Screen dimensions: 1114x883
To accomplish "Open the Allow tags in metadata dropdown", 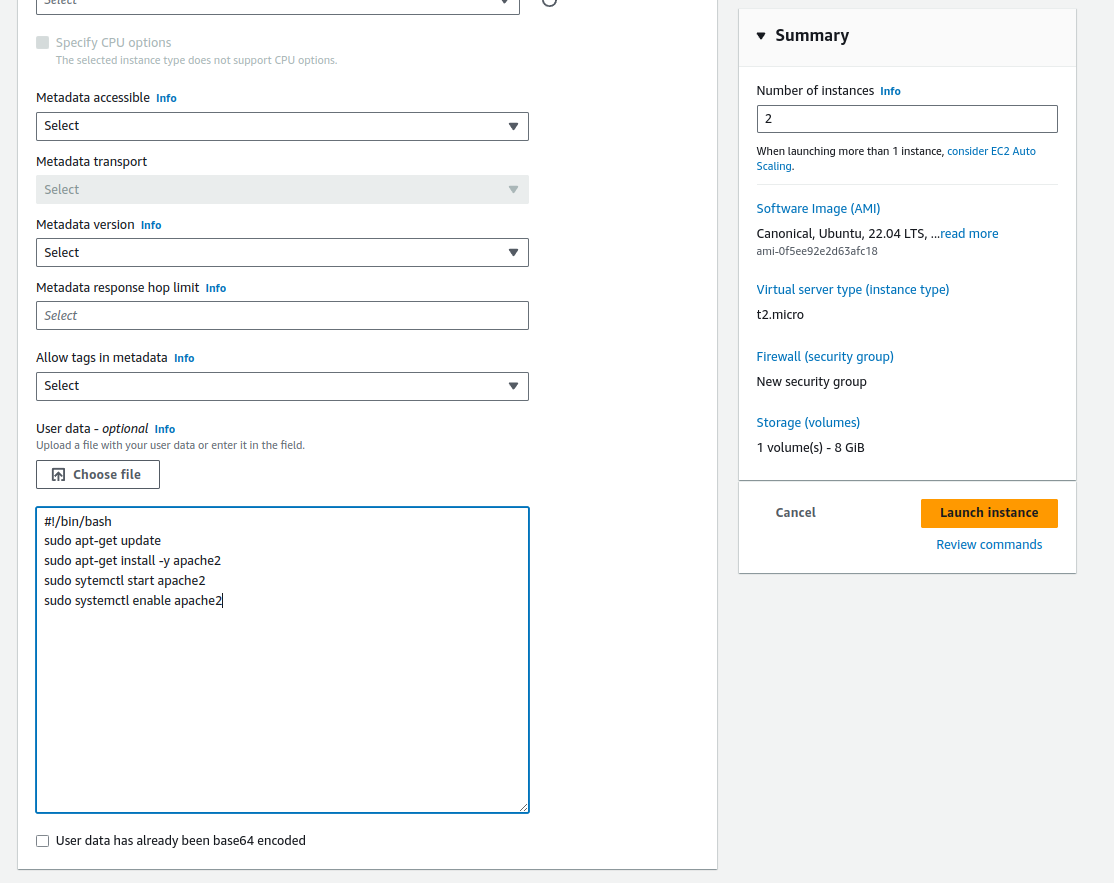I will [x=282, y=386].
